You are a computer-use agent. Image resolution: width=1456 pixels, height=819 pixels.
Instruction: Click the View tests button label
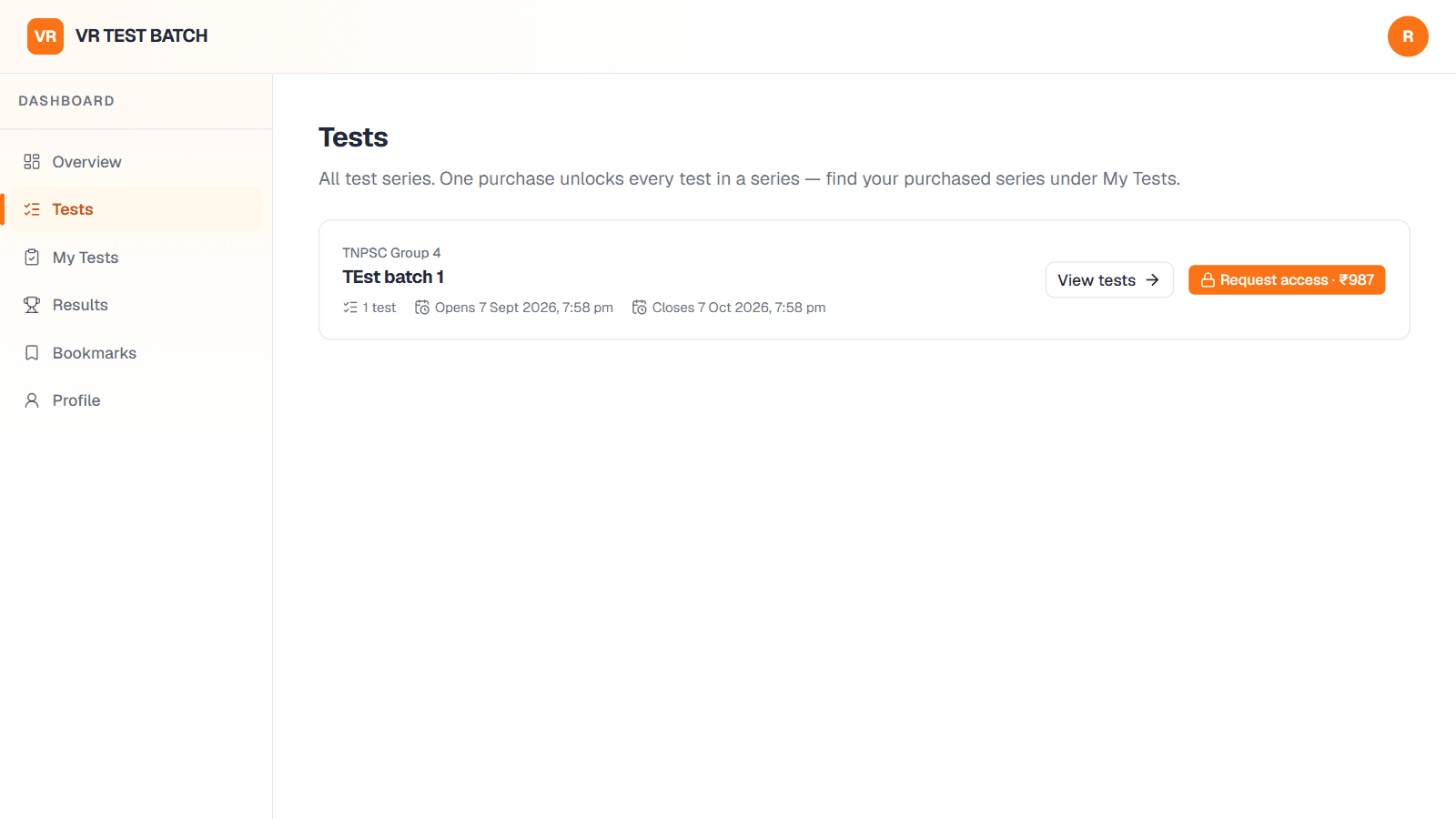[1097, 280]
